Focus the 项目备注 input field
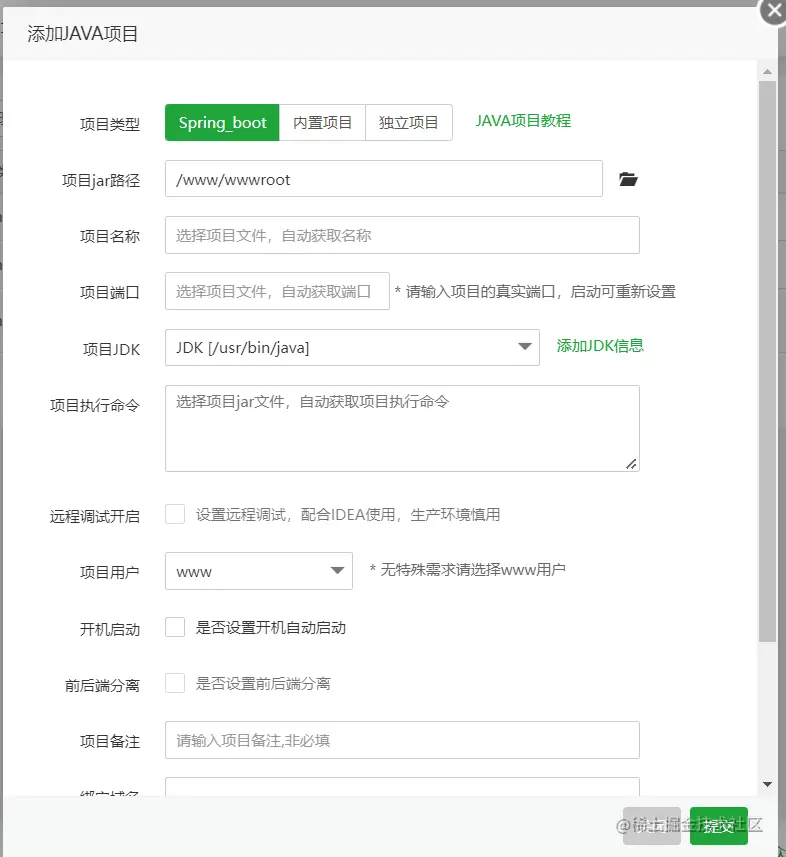The height and width of the screenshot is (857, 786). click(x=402, y=740)
